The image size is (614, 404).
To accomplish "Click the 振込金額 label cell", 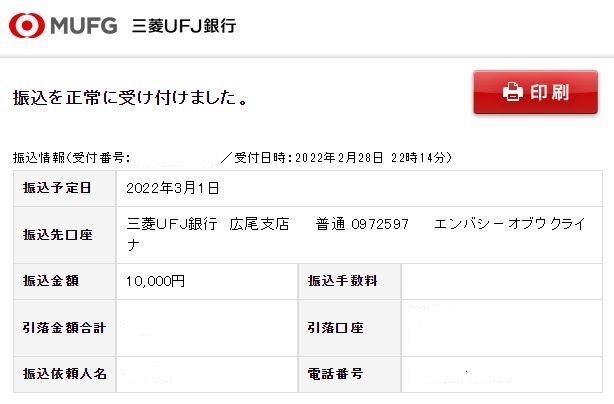I will pos(65,281).
